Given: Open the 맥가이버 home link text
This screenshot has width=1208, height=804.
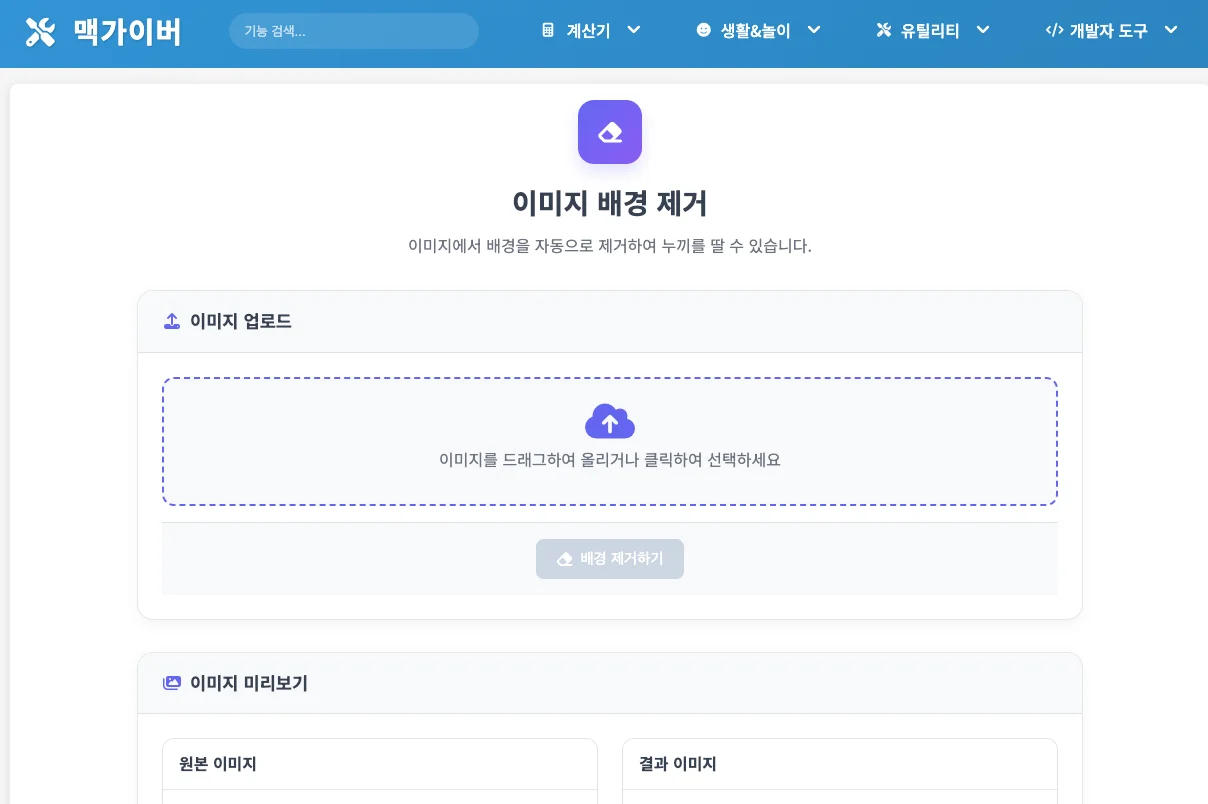Looking at the screenshot, I should [x=127, y=32].
